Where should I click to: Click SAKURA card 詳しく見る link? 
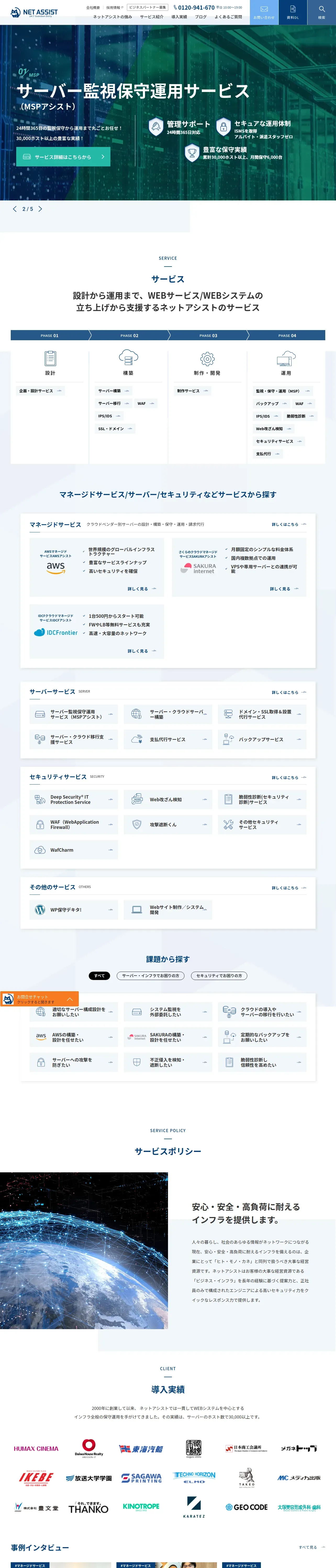[284, 589]
